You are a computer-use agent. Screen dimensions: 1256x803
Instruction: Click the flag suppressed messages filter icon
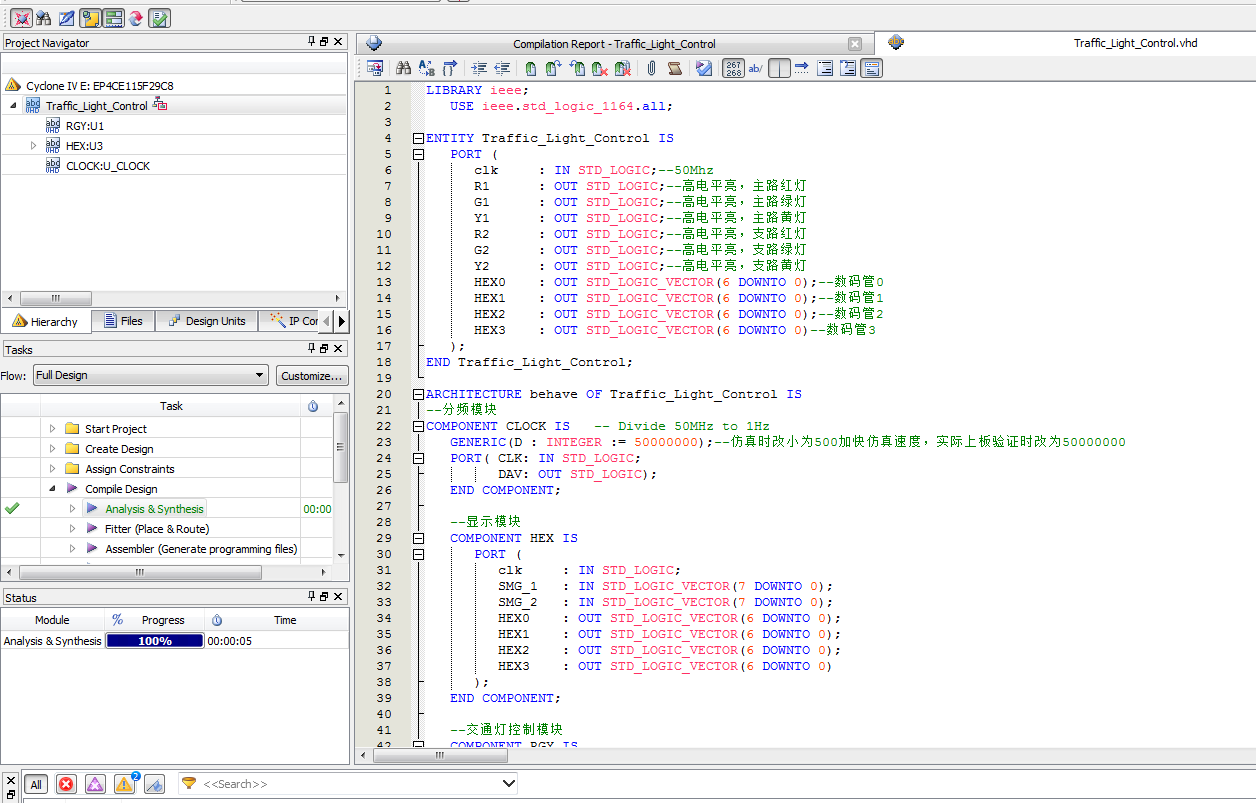(154, 785)
